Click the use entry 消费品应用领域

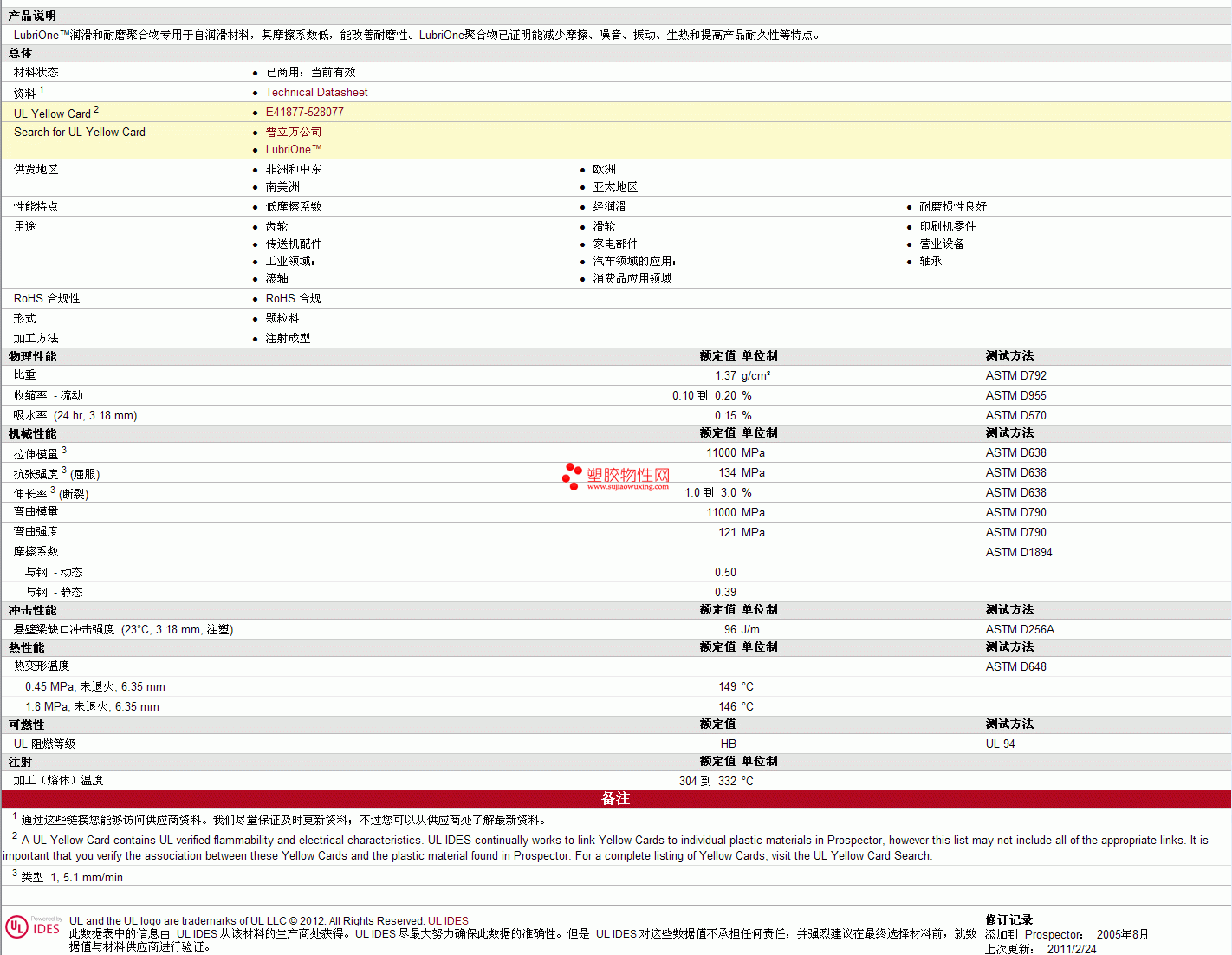(632, 278)
